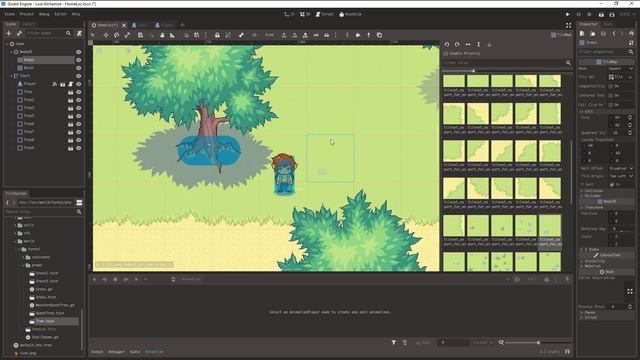640x360 pixels.
Task: Open the Player node's script icon
Action: [70, 84]
